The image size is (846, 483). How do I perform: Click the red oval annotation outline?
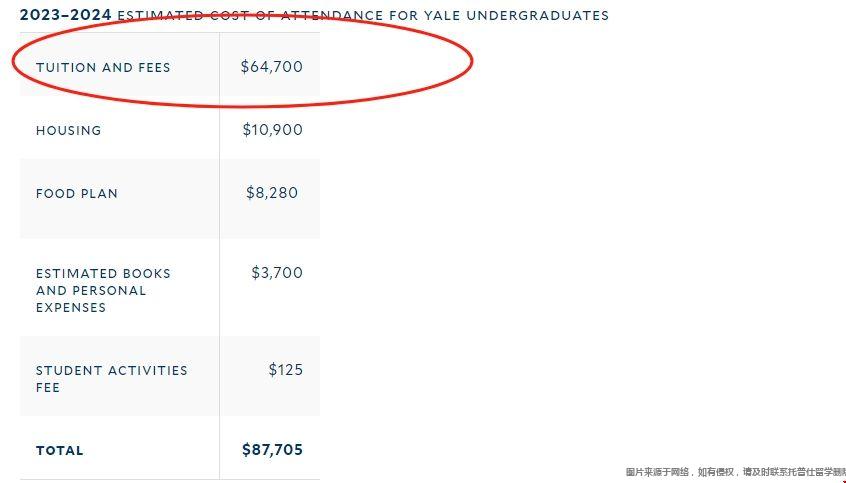click(x=473, y=60)
